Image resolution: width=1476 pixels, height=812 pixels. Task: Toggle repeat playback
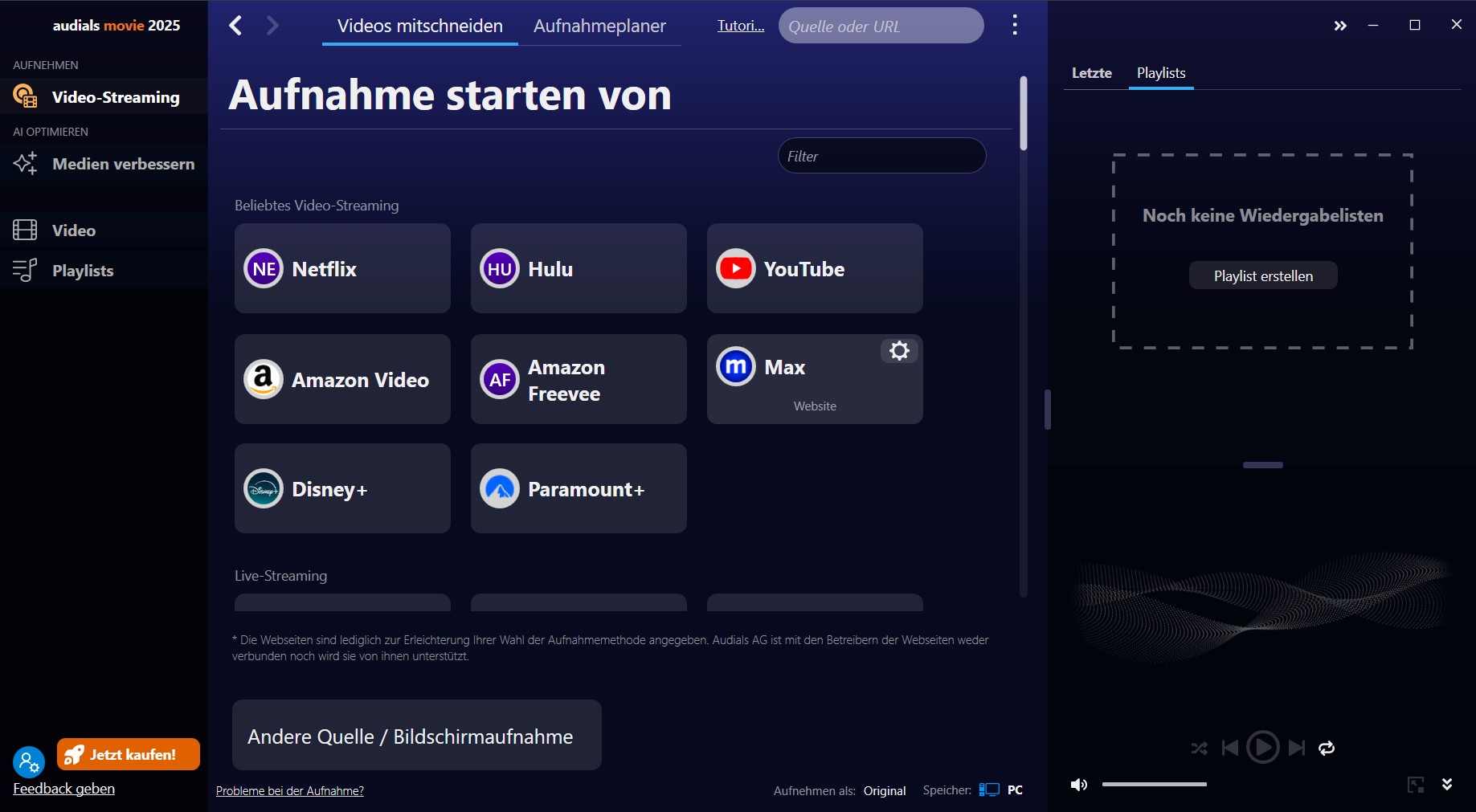click(x=1327, y=749)
